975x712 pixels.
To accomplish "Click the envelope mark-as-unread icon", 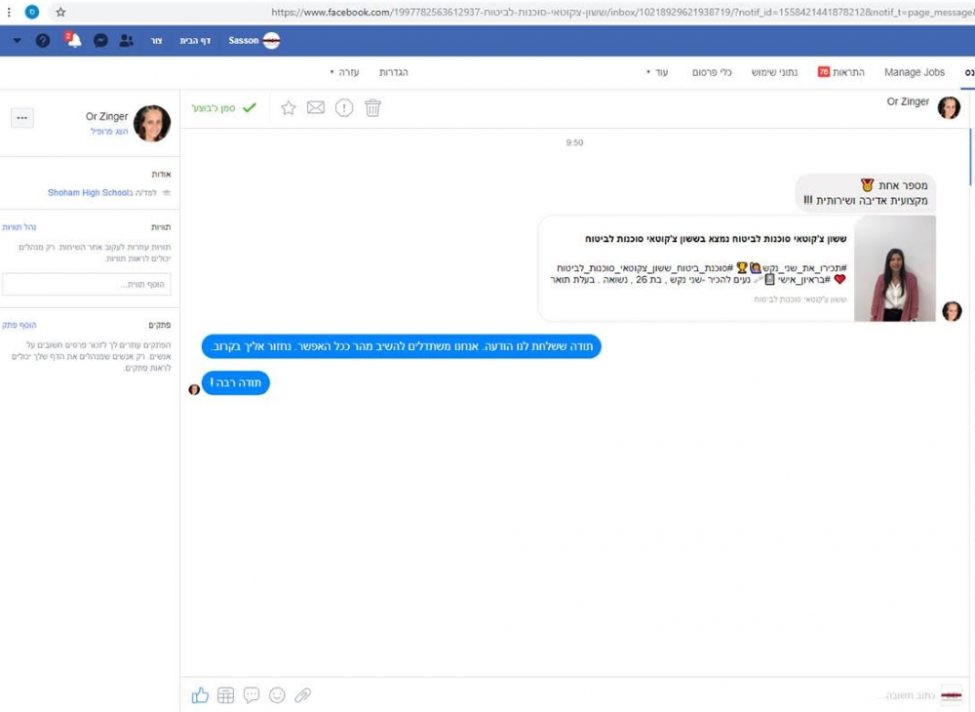I will point(316,108).
